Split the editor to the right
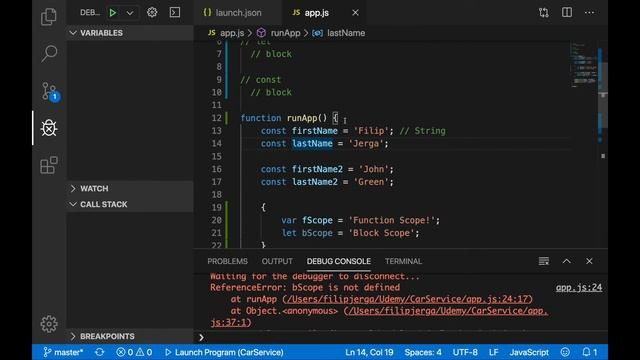Screen dimensions: 640x360 click(x=567, y=12)
